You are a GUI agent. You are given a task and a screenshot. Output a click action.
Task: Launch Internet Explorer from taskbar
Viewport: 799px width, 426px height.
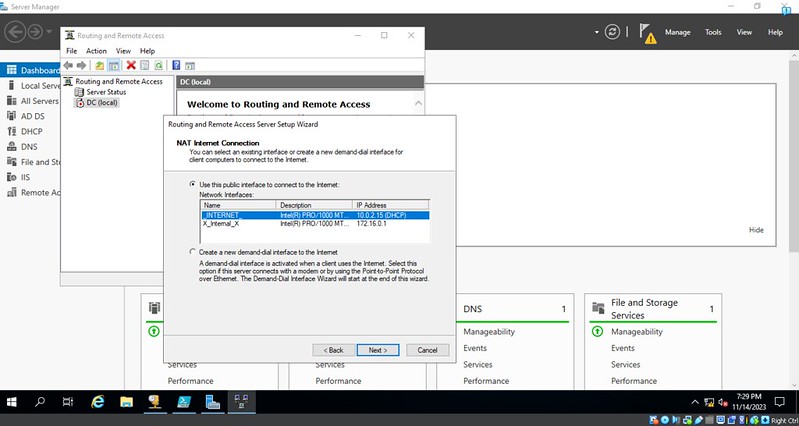[97, 402]
